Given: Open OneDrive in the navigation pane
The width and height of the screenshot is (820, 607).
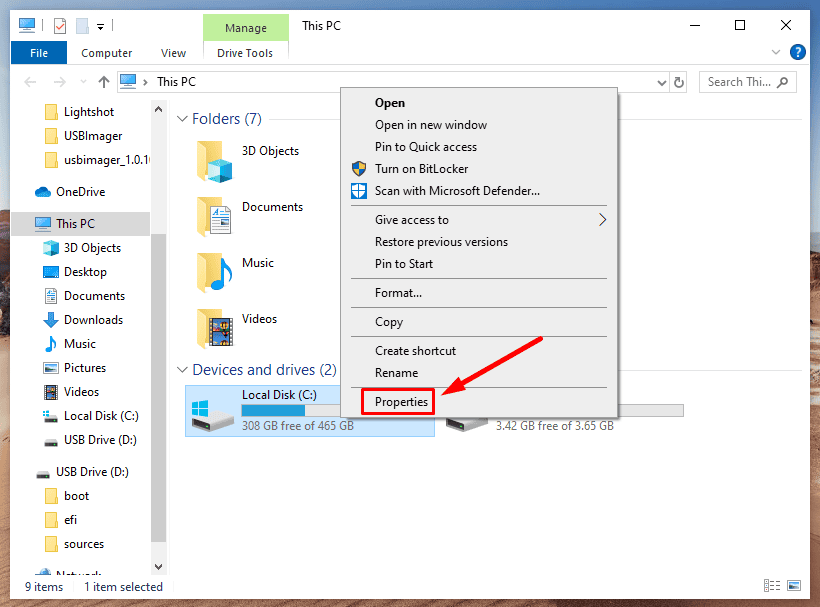Looking at the screenshot, I should pos(70,192).
